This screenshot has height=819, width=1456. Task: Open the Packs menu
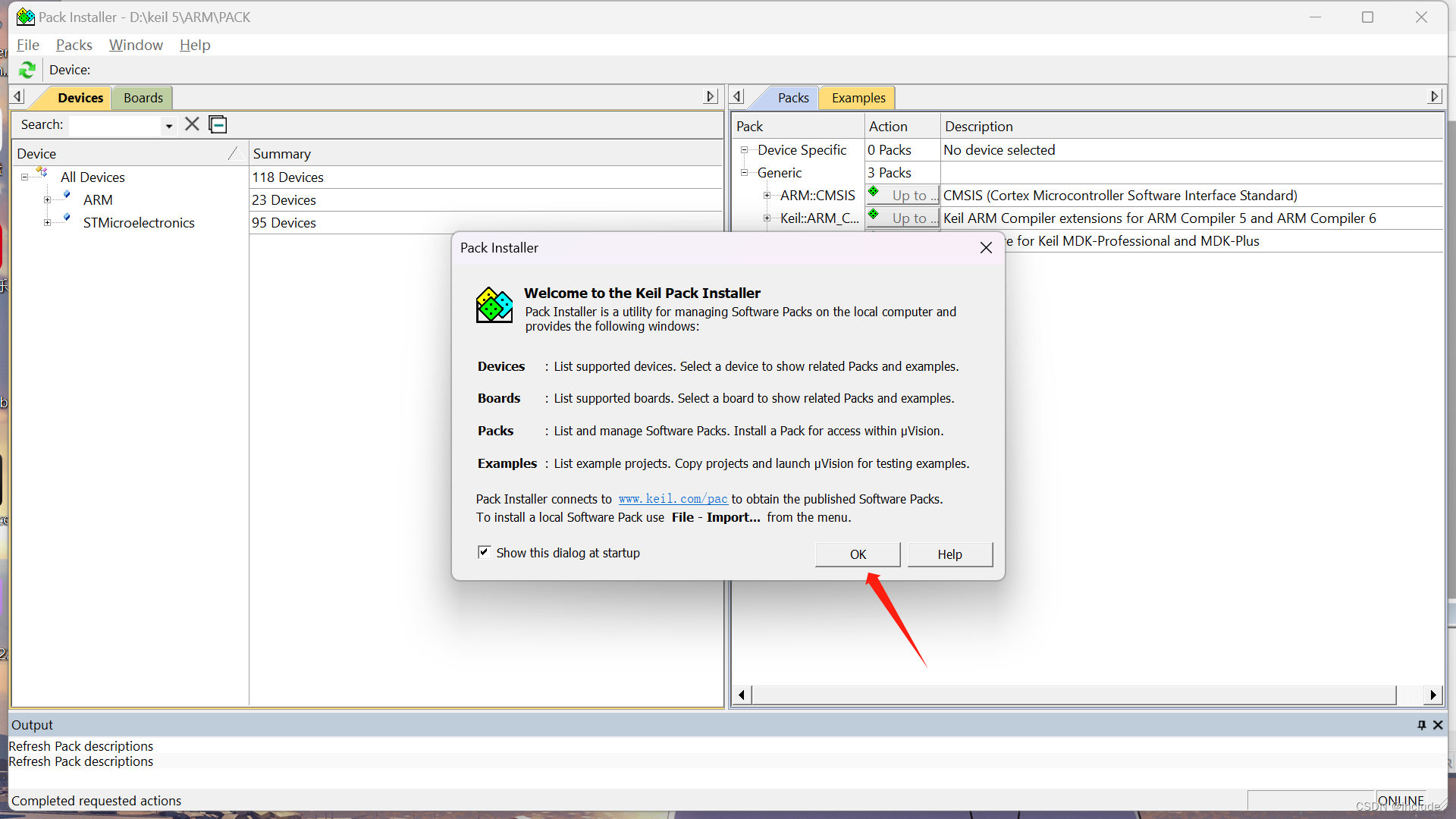(x=74, y=45)
